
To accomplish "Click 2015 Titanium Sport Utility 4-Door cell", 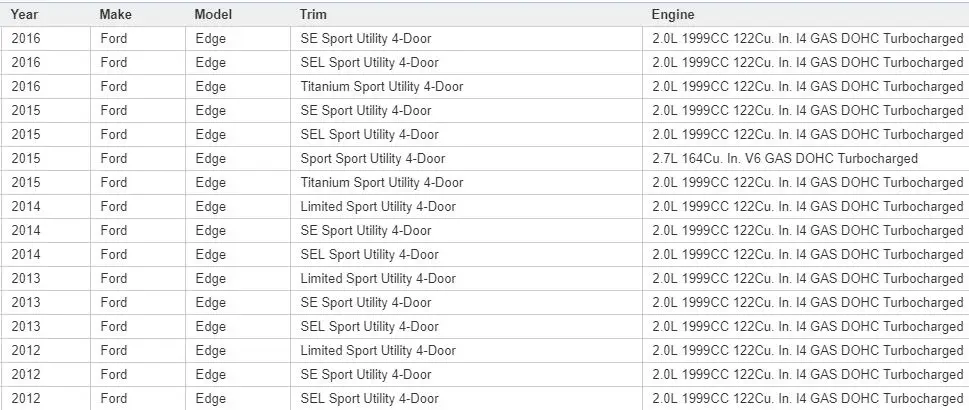I will tap(382, 183).
